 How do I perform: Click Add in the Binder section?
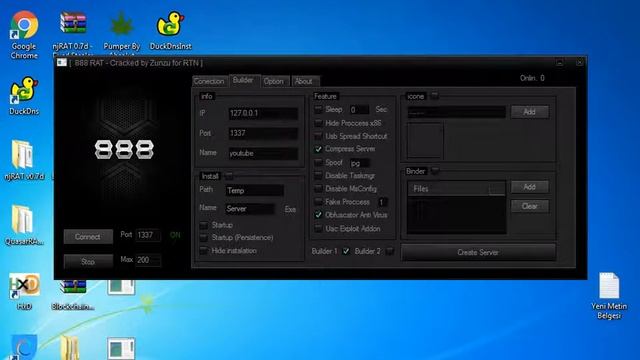tap(529, 187)
